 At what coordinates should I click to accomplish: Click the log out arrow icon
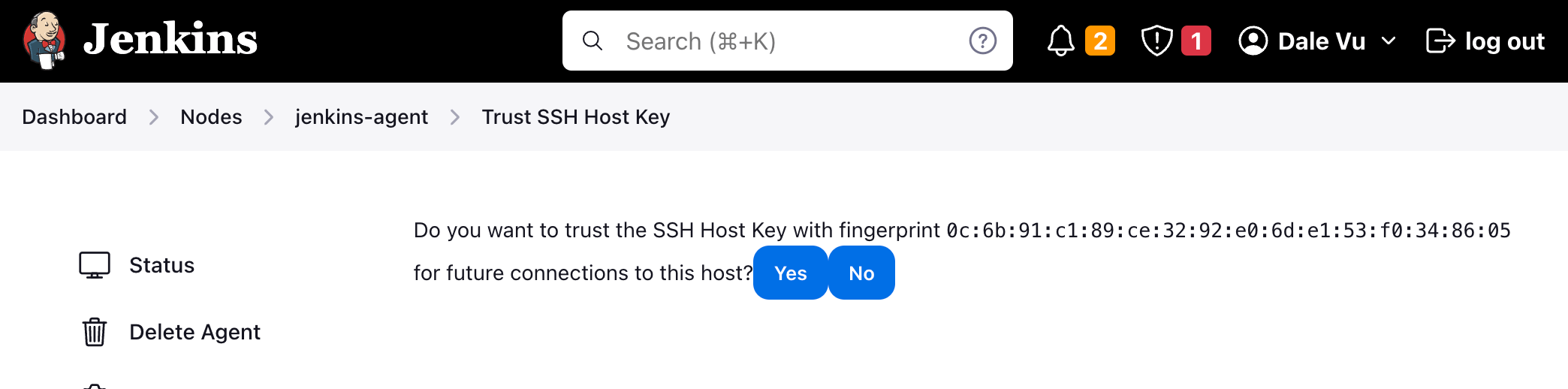pos(1440,41)
